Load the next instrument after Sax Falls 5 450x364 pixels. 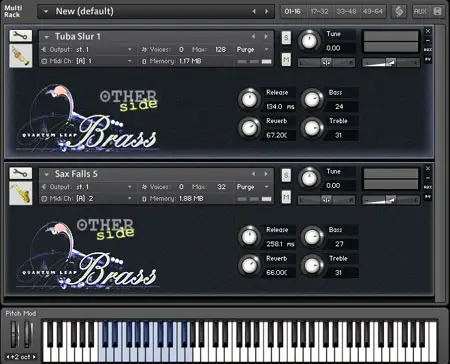pyautogui.click(x=266, y=174)
